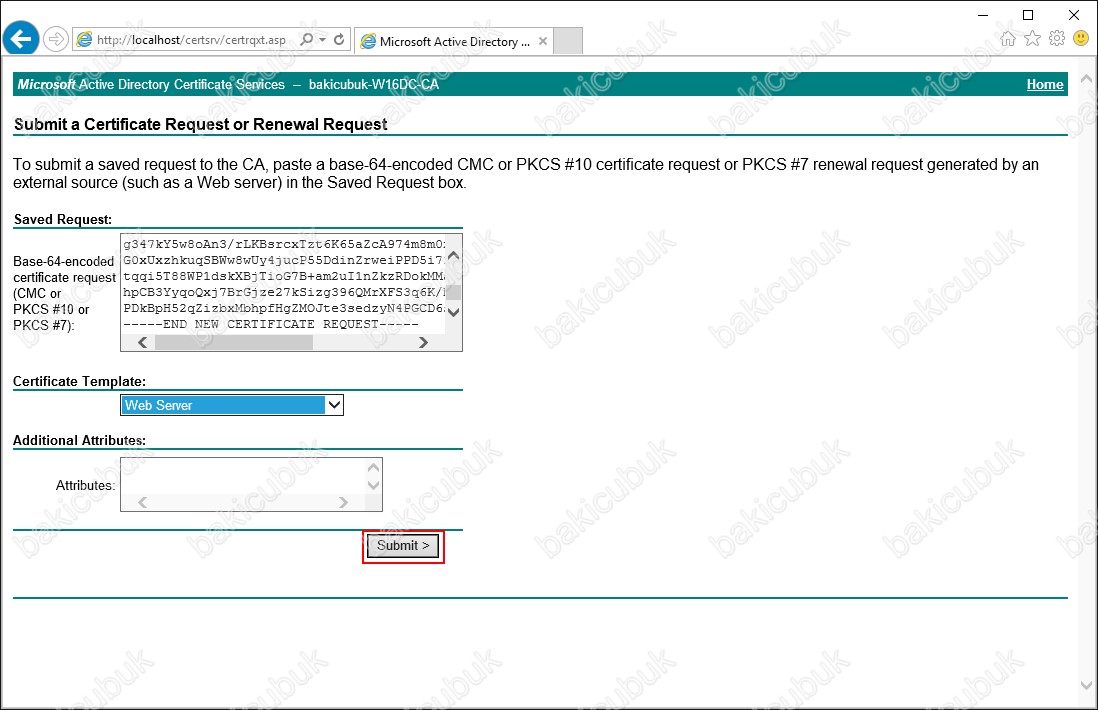Click the Internet Explorer icon in address bar

point(84,40)
